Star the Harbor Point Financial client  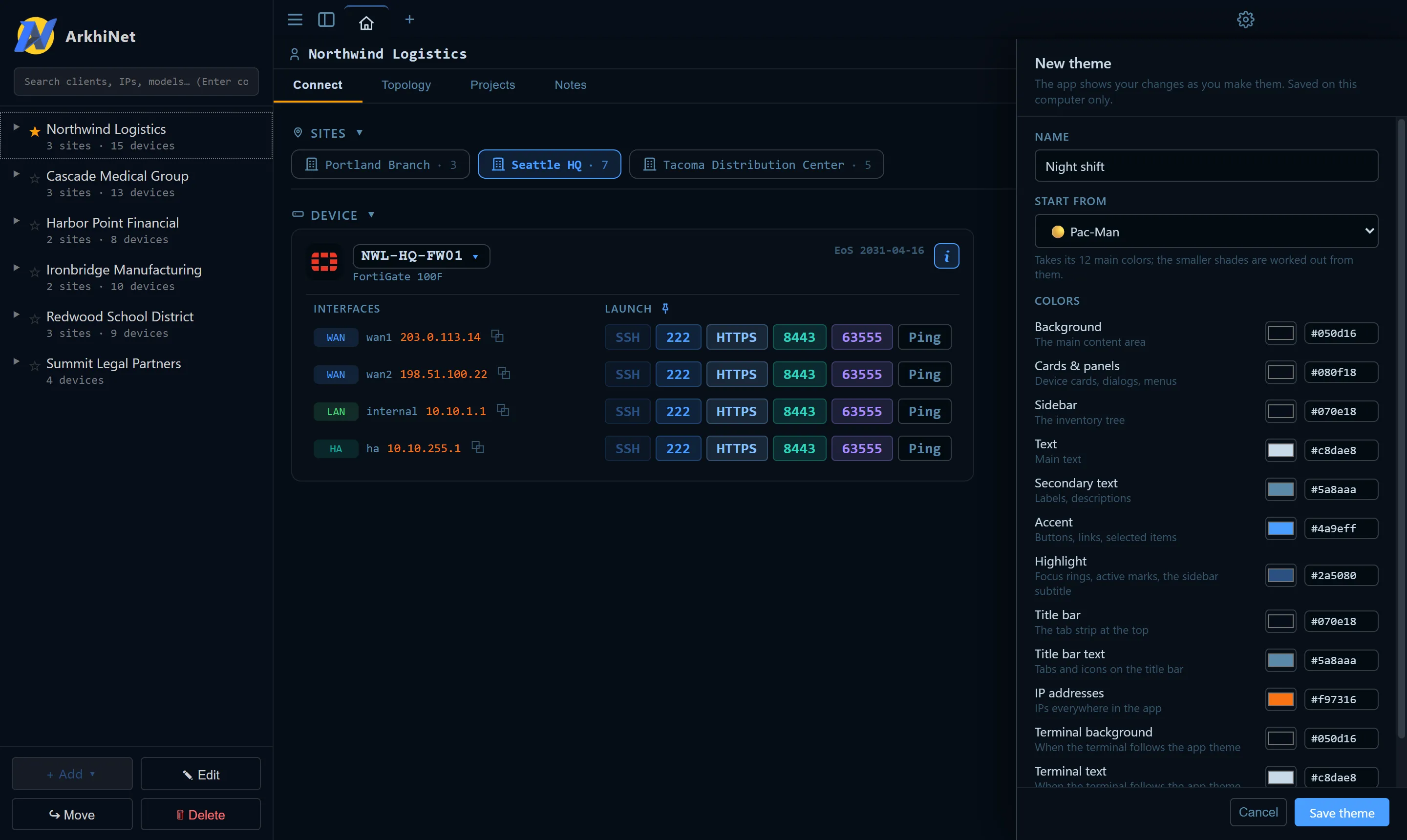[35, 225]
